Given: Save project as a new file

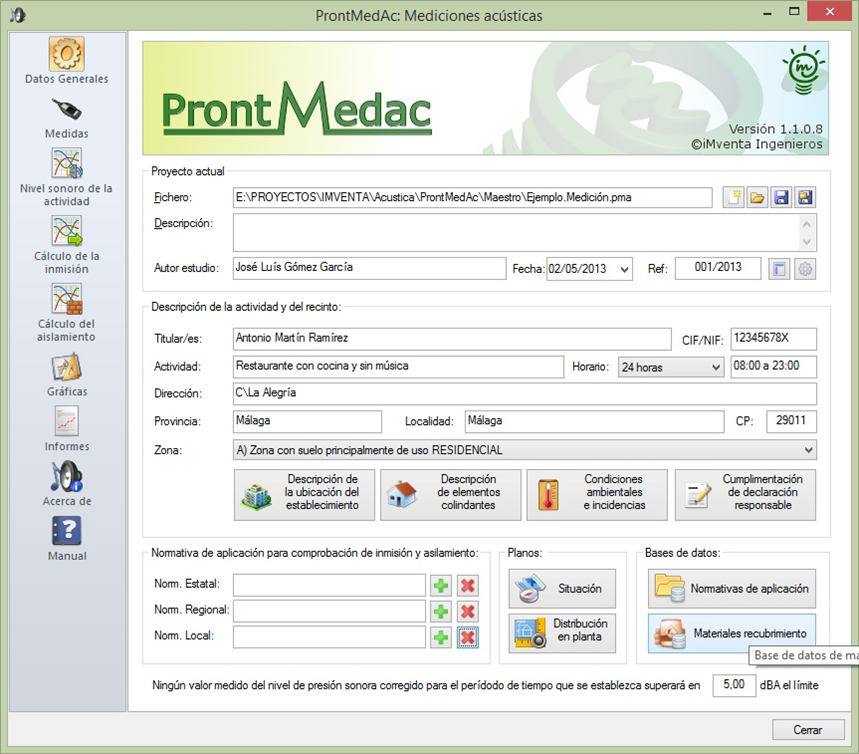Looking at the screenshot, I should coord(805,197).
